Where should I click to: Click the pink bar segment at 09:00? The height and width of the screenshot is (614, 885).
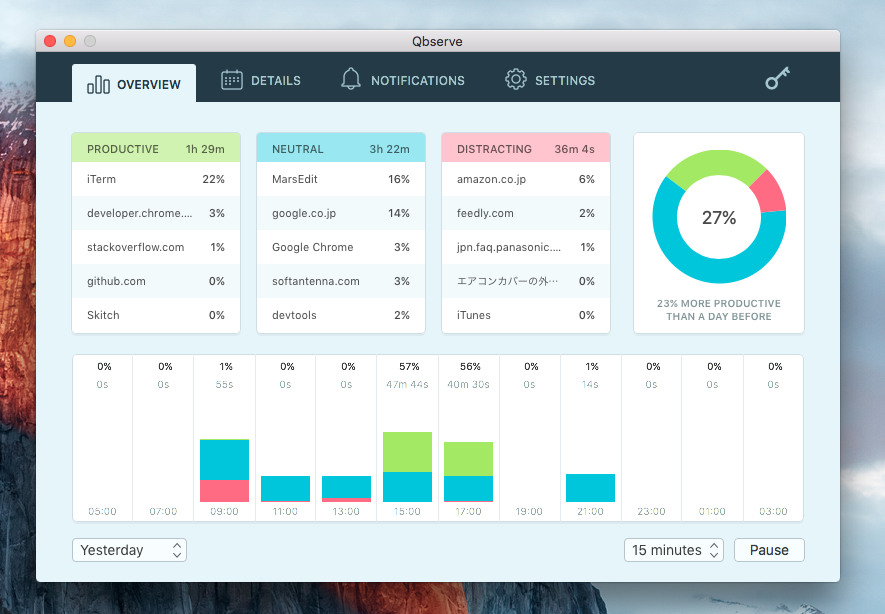point(224,490)
